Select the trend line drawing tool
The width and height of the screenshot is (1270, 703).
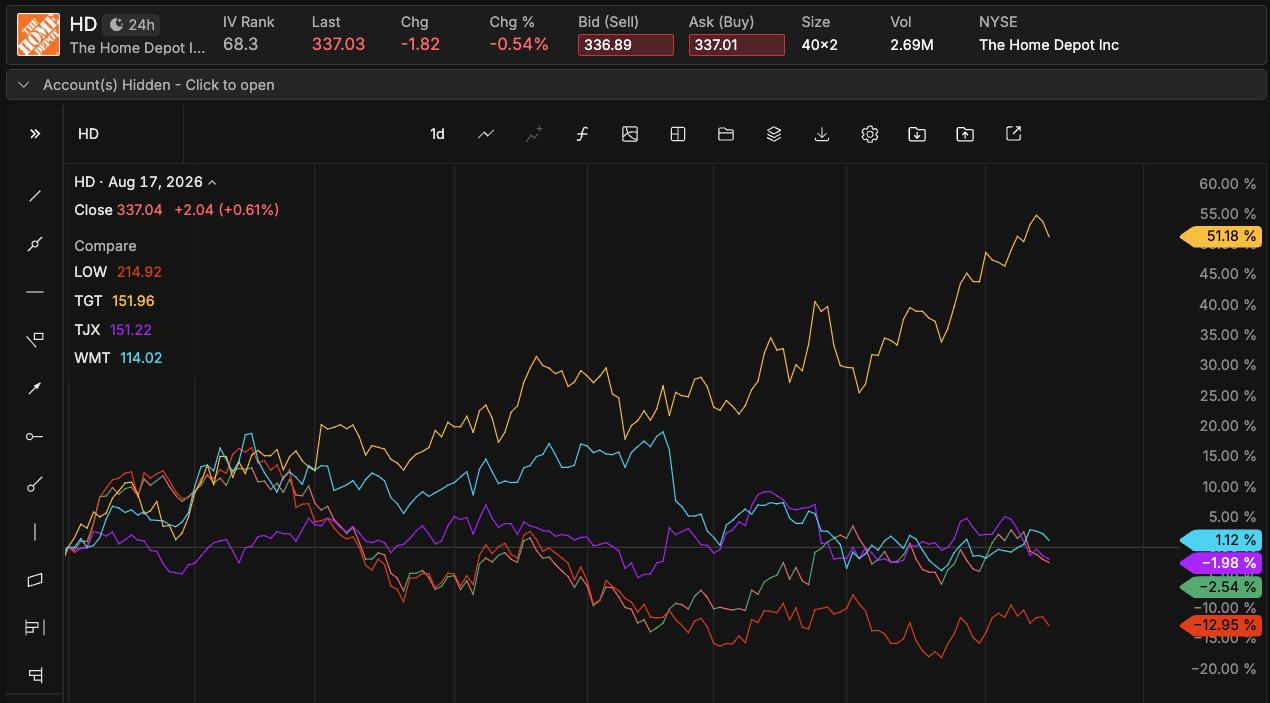pyautogui.click(x=35, y=196)
